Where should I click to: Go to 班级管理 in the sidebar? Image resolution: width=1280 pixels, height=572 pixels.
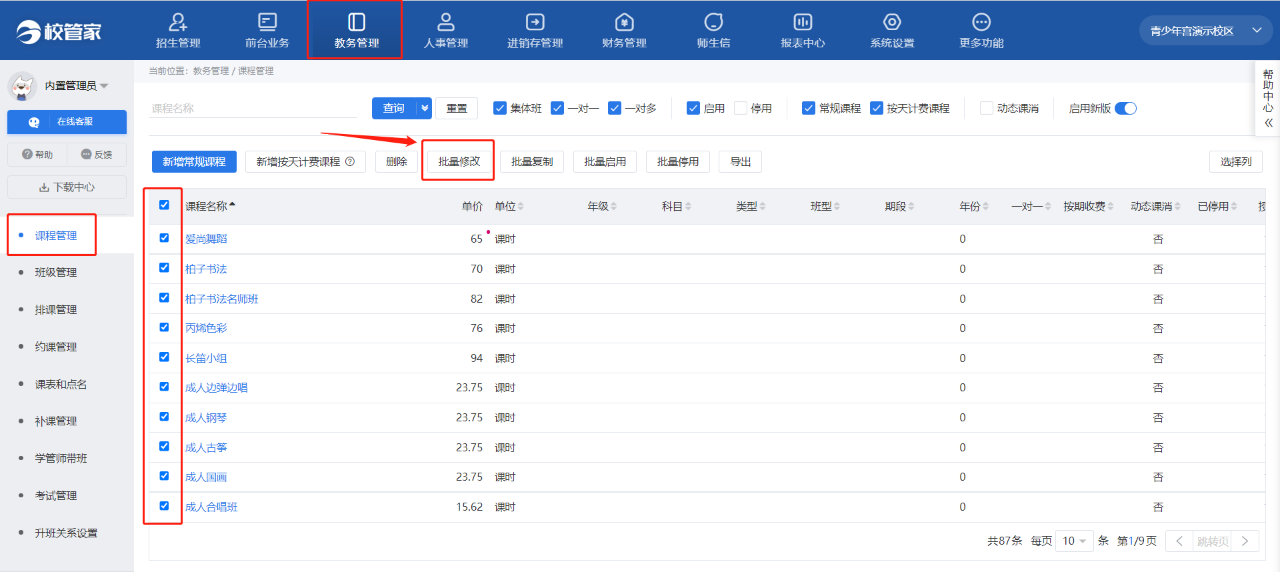pyautogui.click(x=56, y=272)
